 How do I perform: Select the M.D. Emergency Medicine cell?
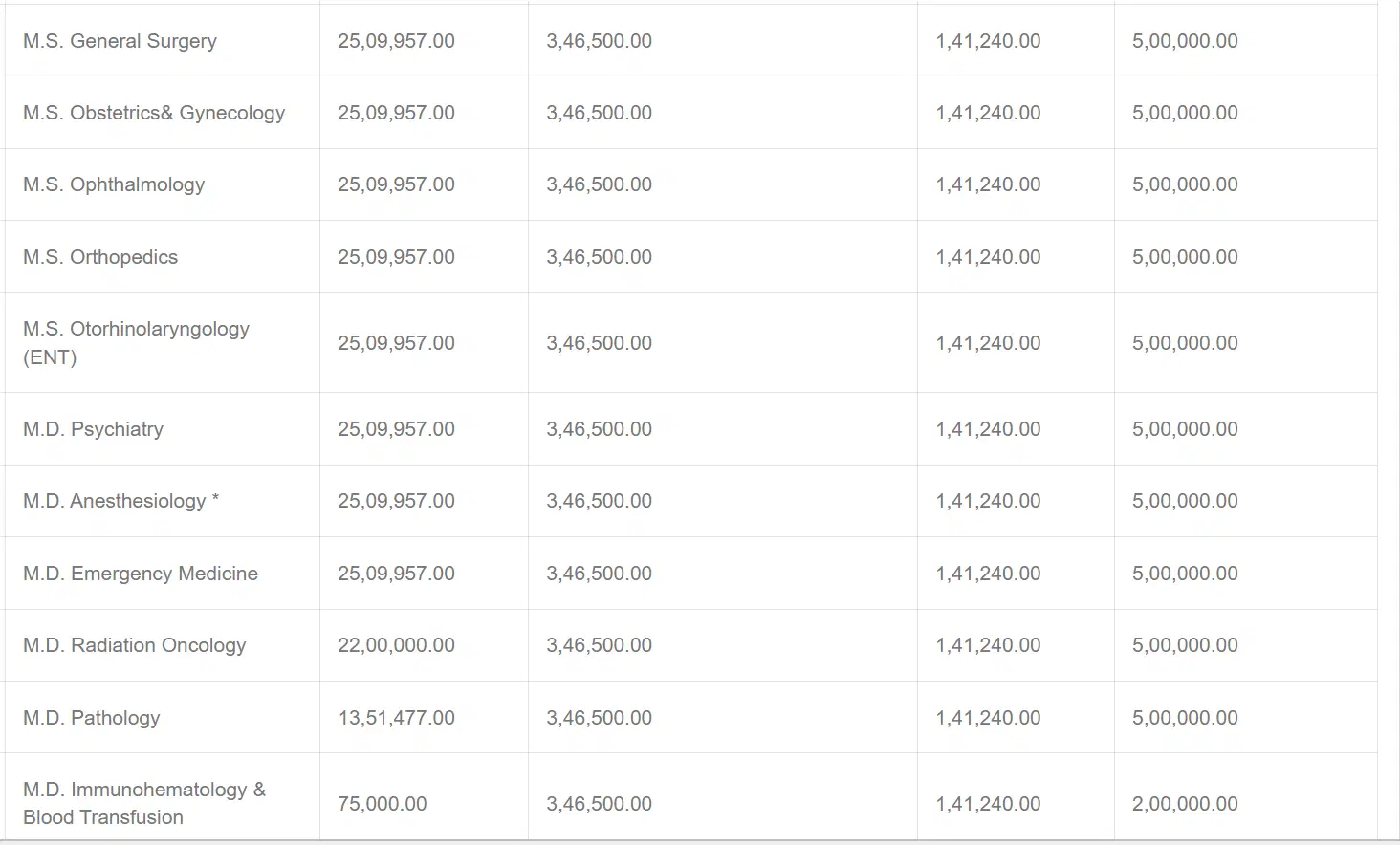click(141, 574)
